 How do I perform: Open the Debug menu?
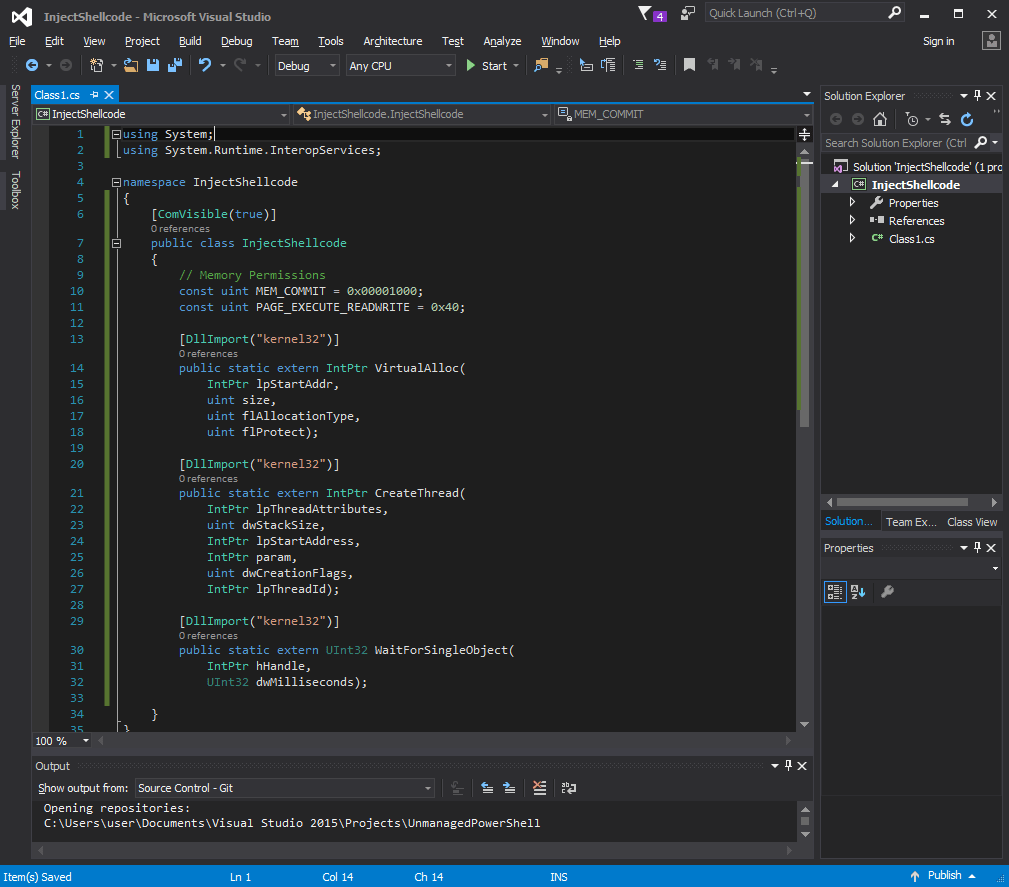[236, 41]
